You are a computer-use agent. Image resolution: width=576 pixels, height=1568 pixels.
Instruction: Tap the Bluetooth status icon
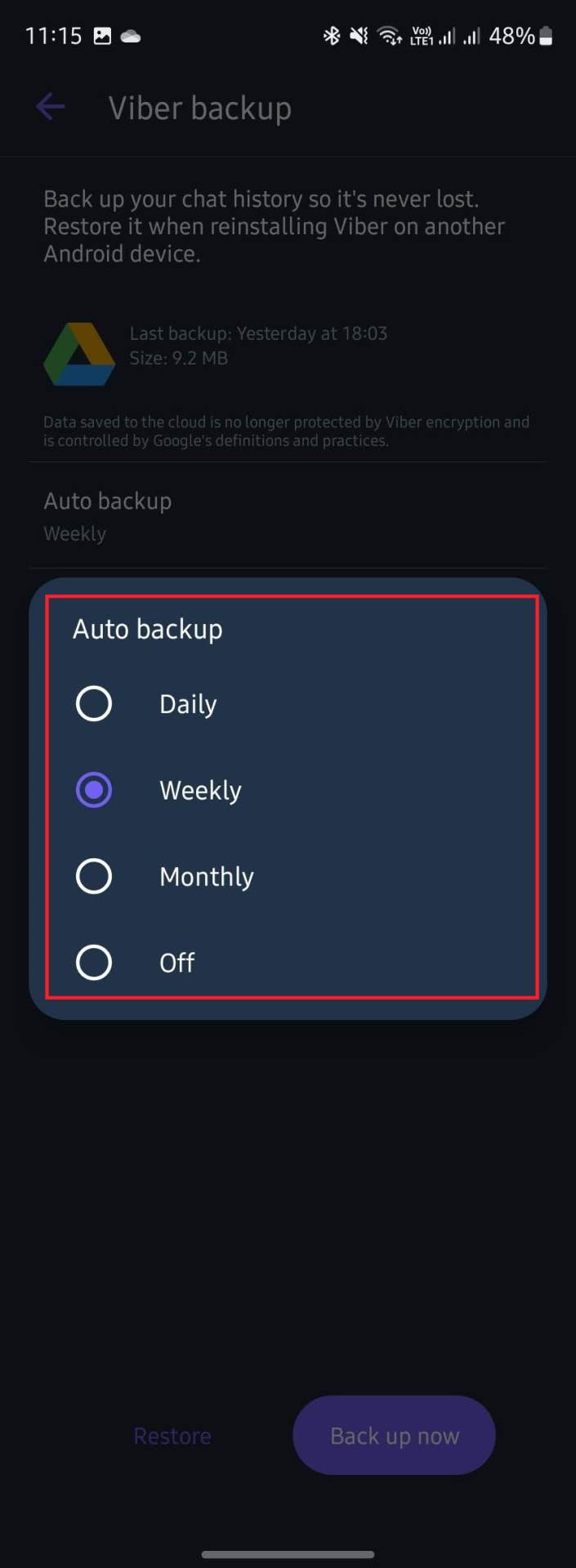pyautogui.click(x=331, y=36)
